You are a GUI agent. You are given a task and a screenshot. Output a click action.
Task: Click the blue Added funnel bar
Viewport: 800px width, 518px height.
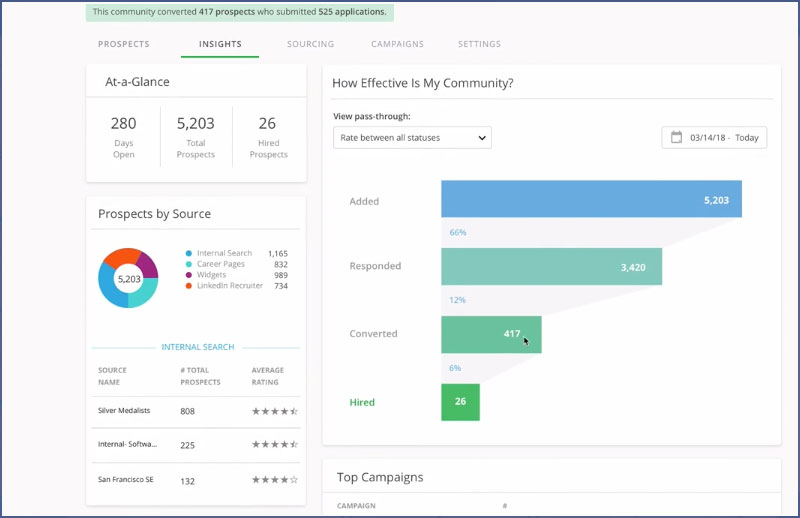click(590, 199)
